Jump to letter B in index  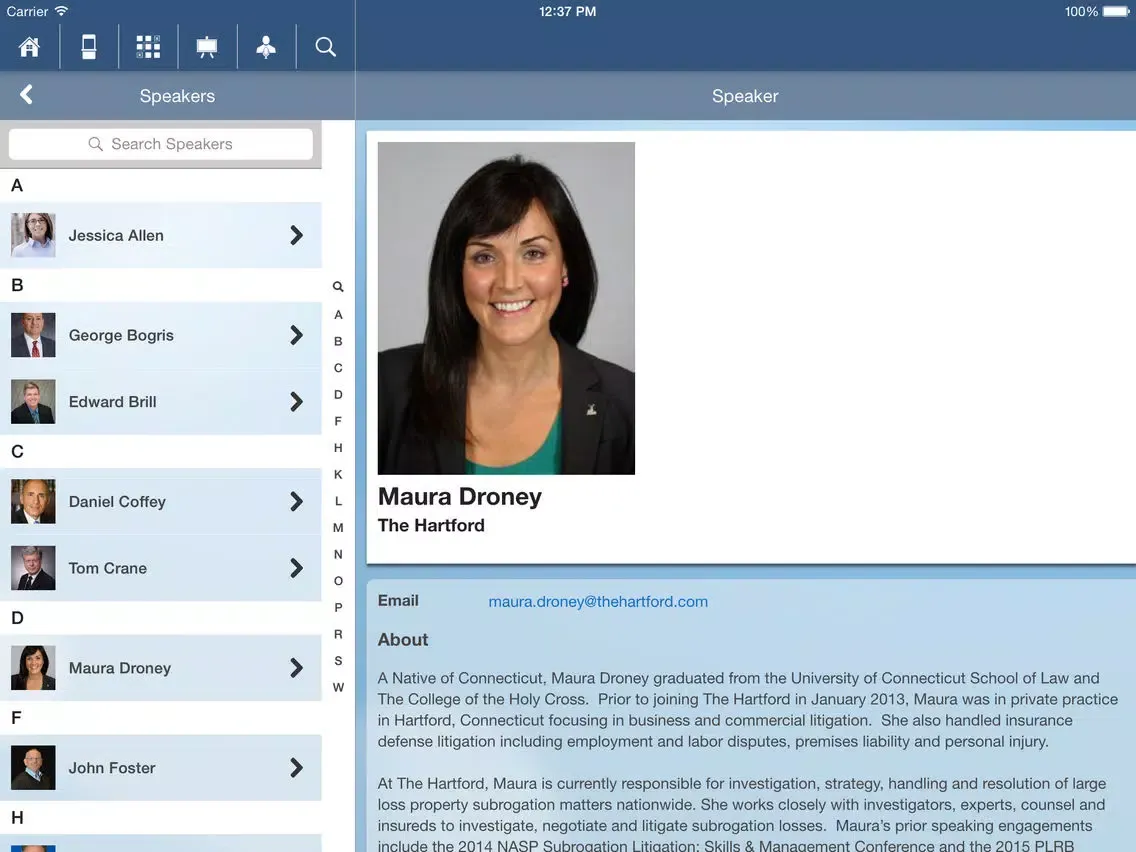pos(338,341)
